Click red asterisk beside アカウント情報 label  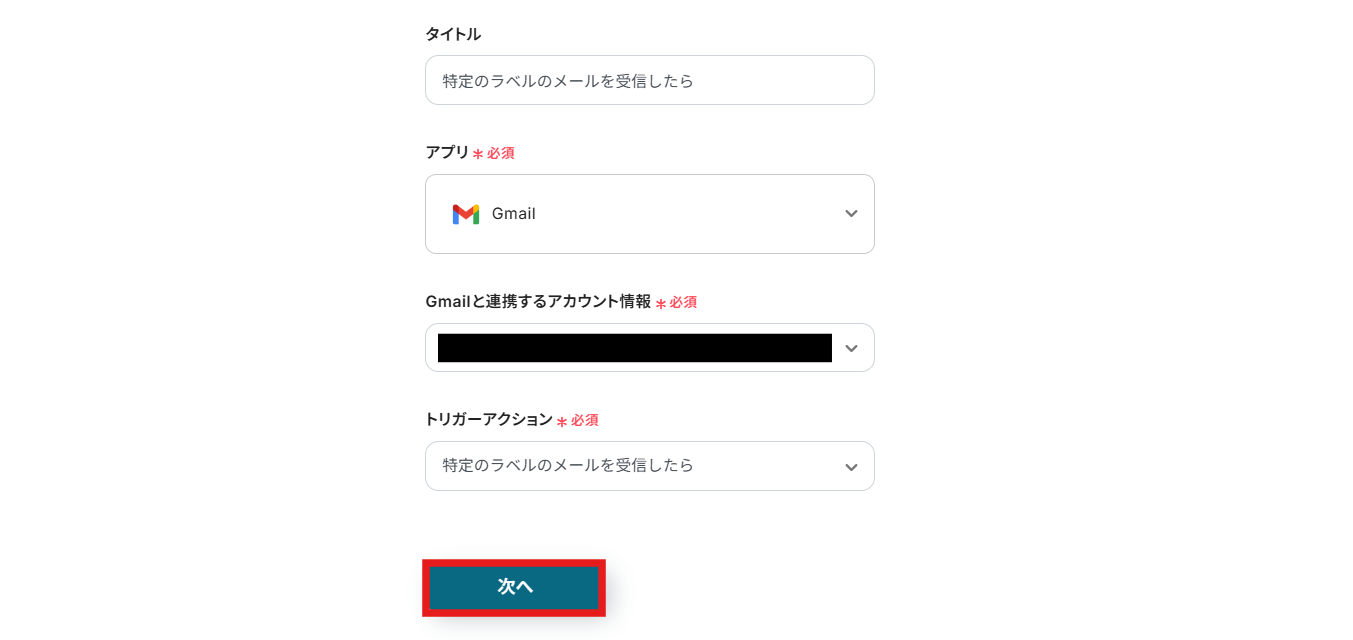point(660,303)
